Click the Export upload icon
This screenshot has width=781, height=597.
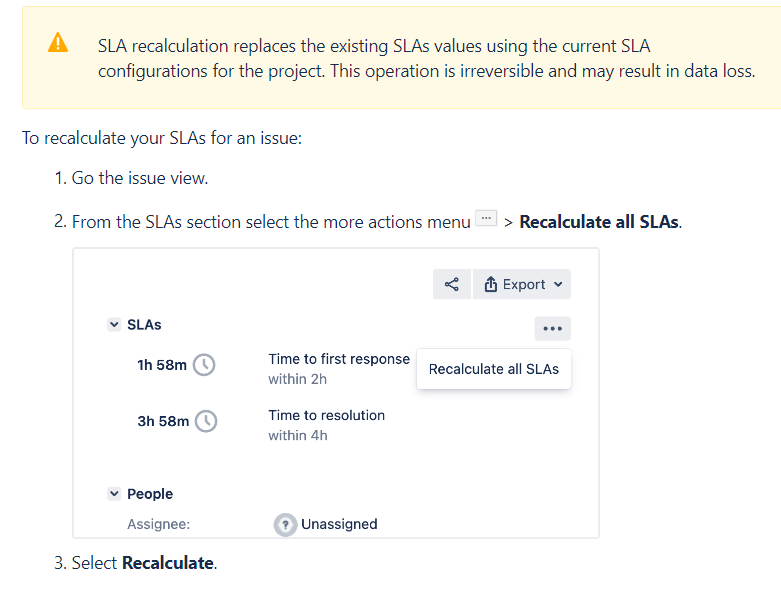[491, 284]
